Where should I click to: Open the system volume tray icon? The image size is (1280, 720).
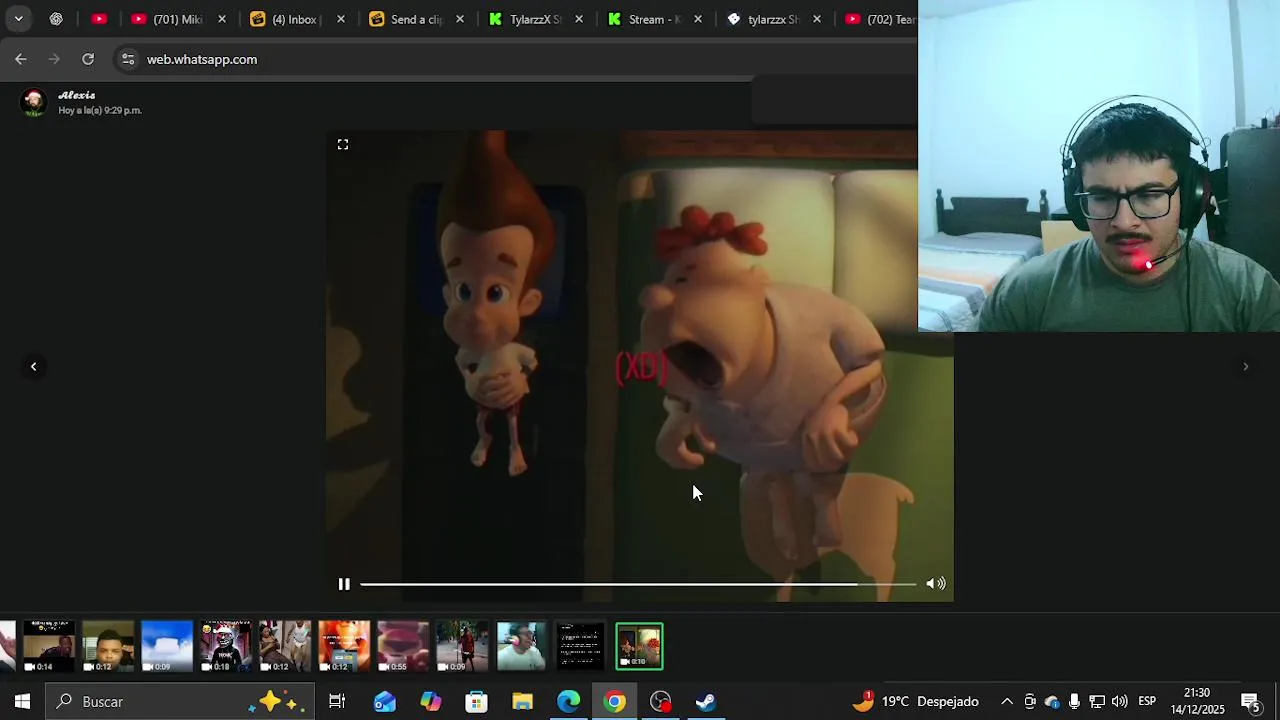click(1119, 702)
